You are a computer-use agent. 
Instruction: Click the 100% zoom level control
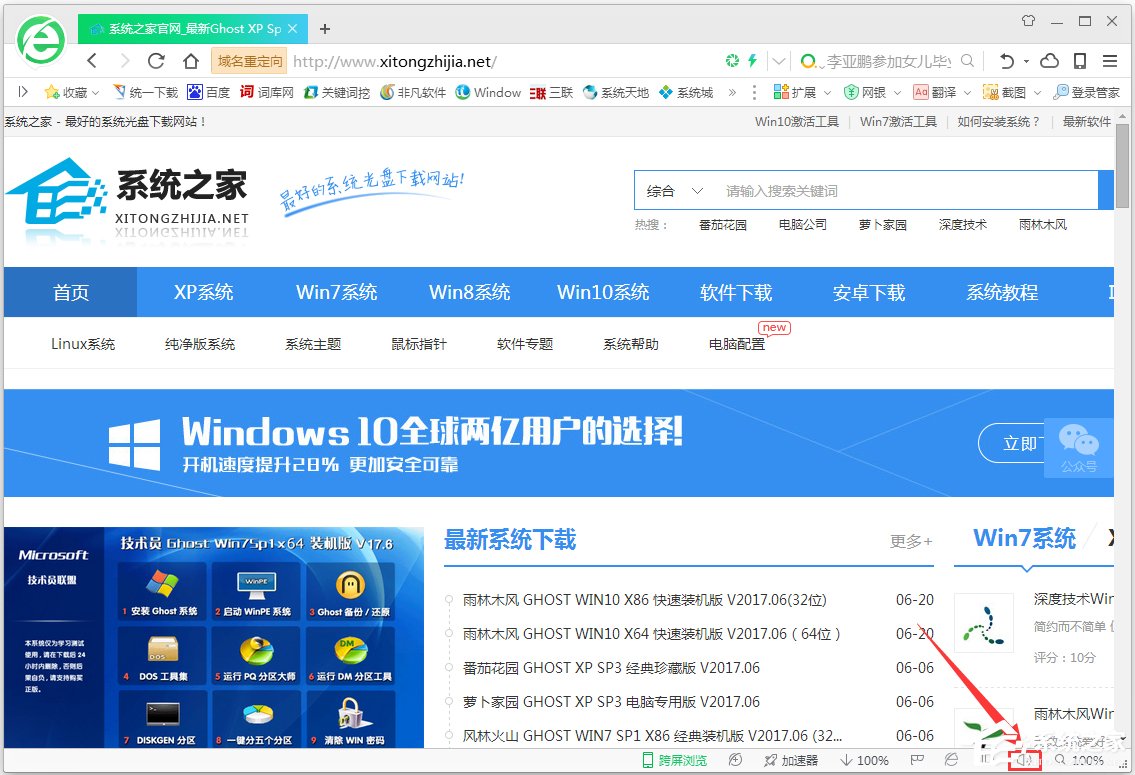tap(1086, 760)
